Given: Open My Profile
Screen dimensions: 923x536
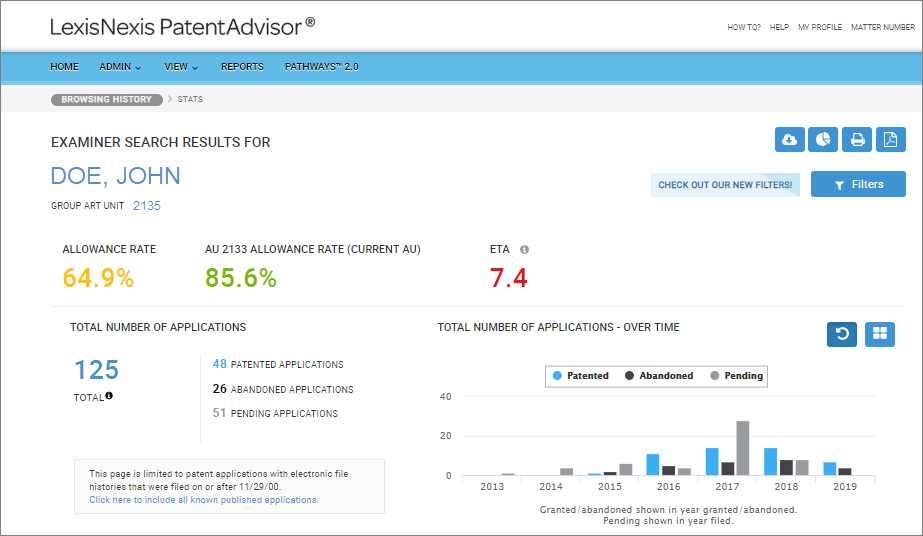Looking at the screenshot, I should pos(819,27).
